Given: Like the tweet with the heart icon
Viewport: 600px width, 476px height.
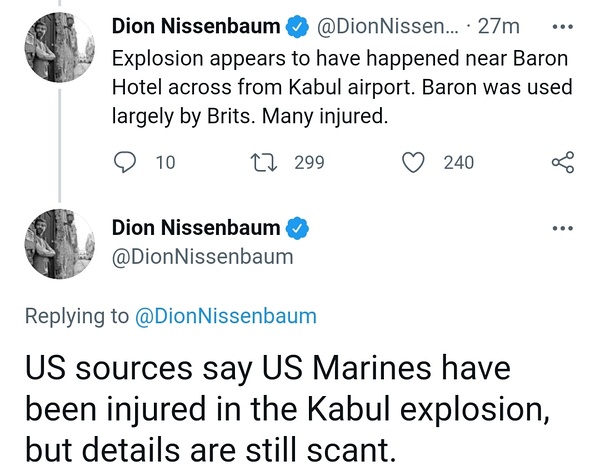Looking at the screenshot, I should point(414,162).
